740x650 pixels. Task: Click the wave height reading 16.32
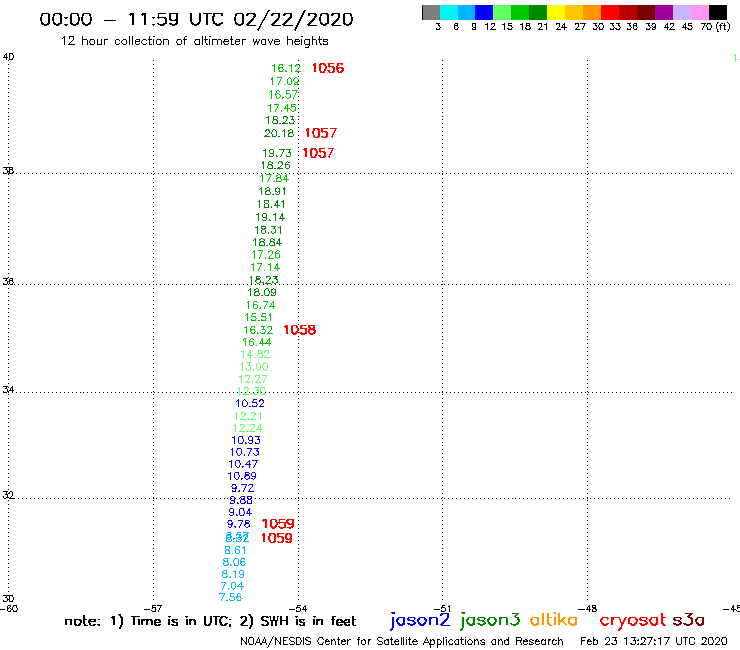pos(258,330)
